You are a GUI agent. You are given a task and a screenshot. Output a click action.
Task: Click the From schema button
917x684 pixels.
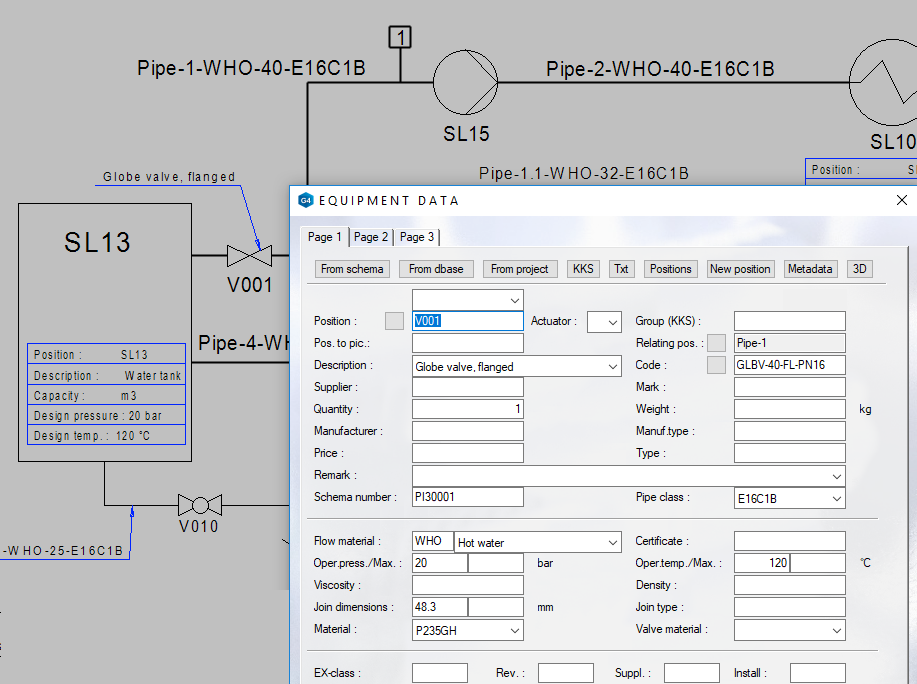[352, 269]
